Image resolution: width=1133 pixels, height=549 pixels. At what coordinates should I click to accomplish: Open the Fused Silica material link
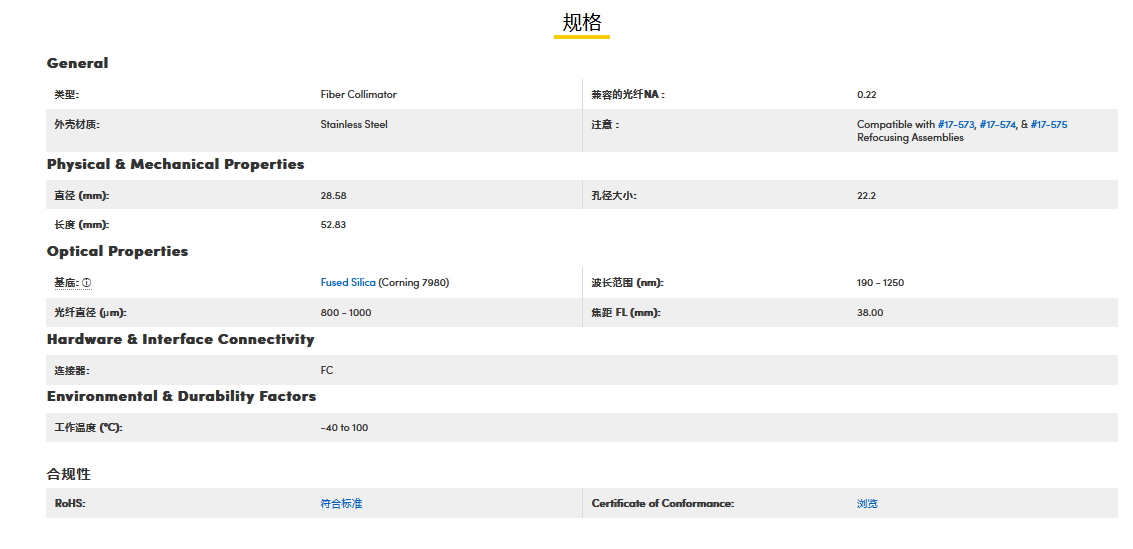coord(348,283)
